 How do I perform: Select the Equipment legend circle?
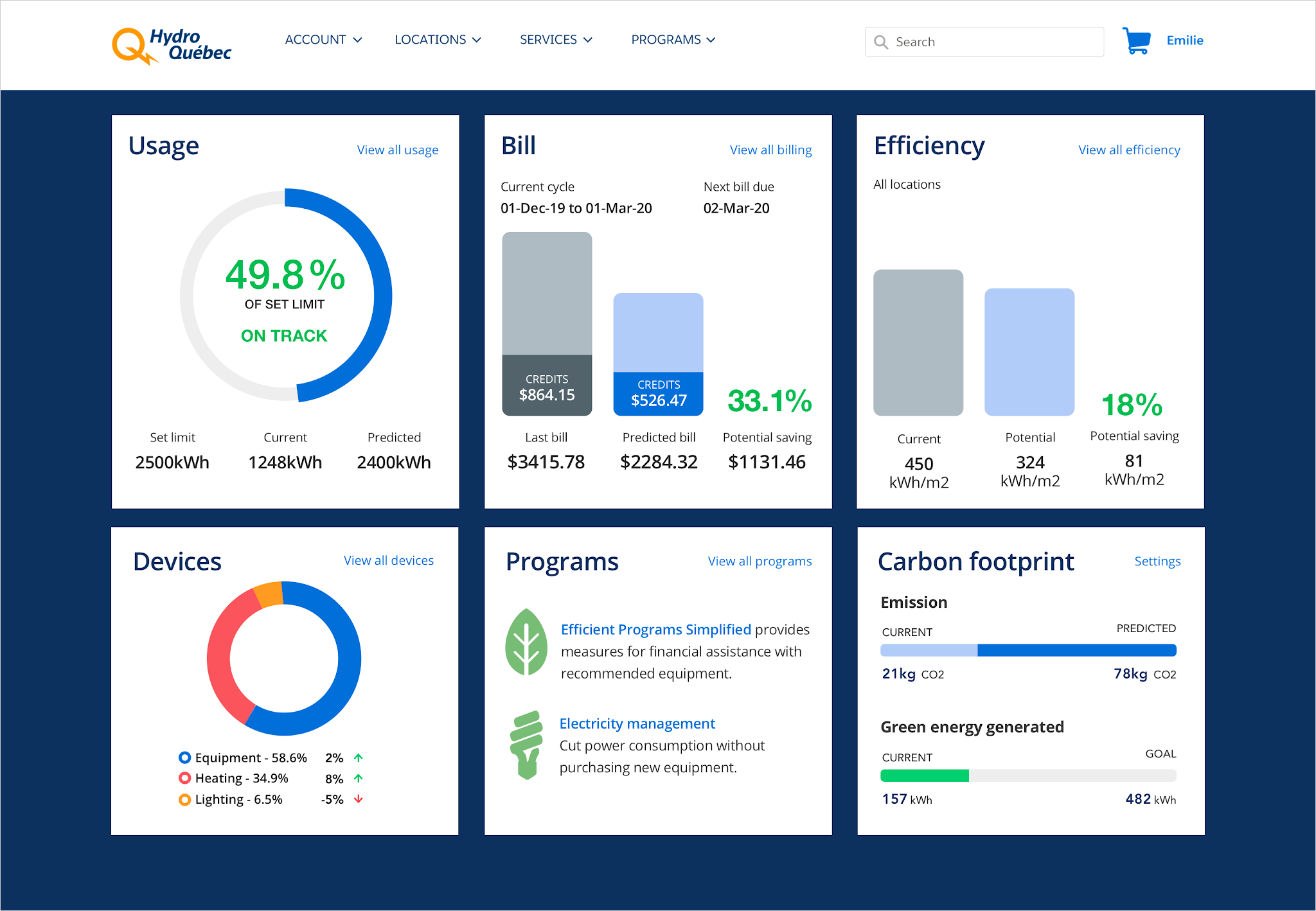[185, 757]
